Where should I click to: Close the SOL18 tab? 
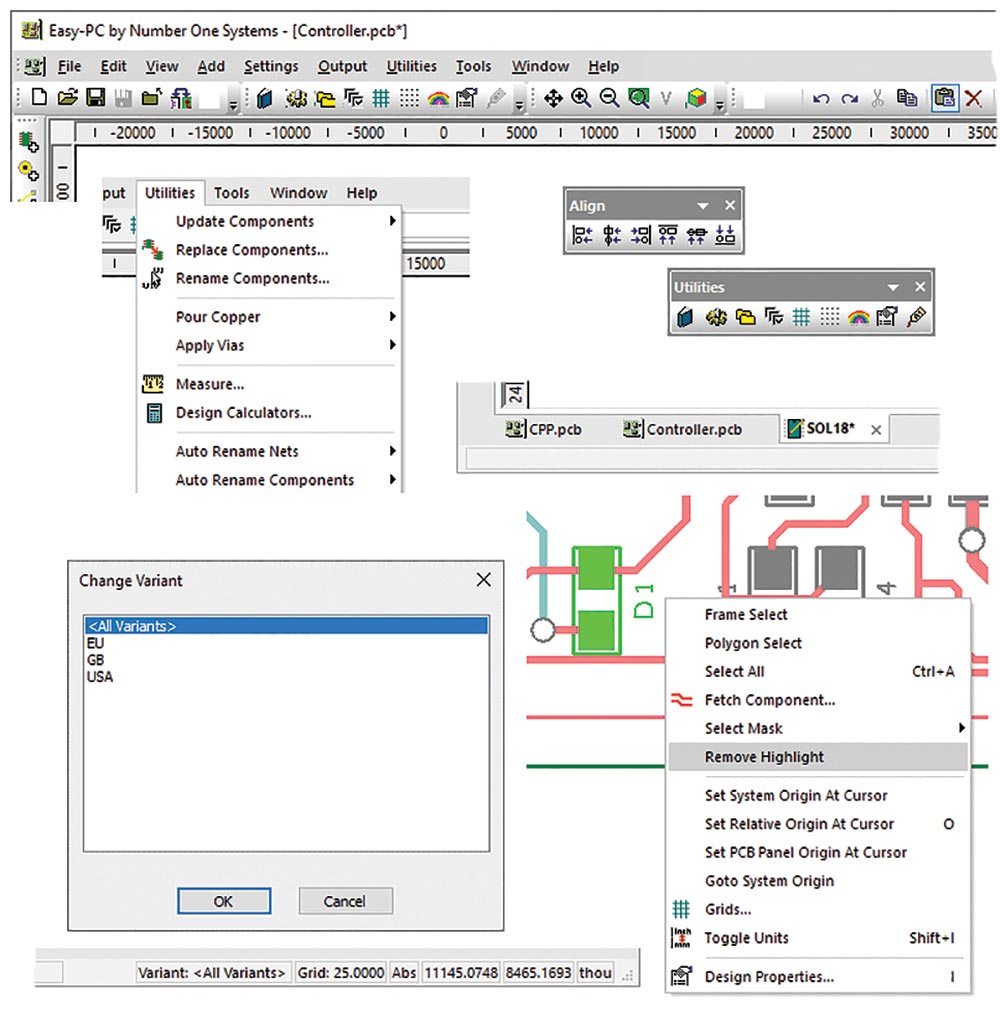click(876, 430)
